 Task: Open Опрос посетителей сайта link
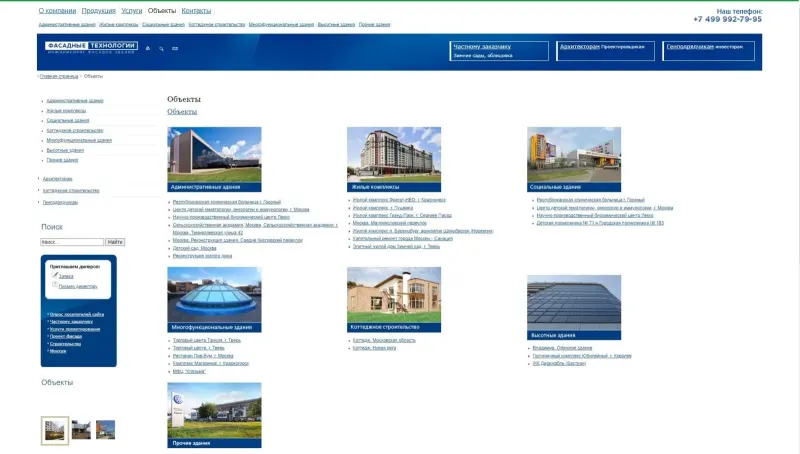[x=77, y=314]
